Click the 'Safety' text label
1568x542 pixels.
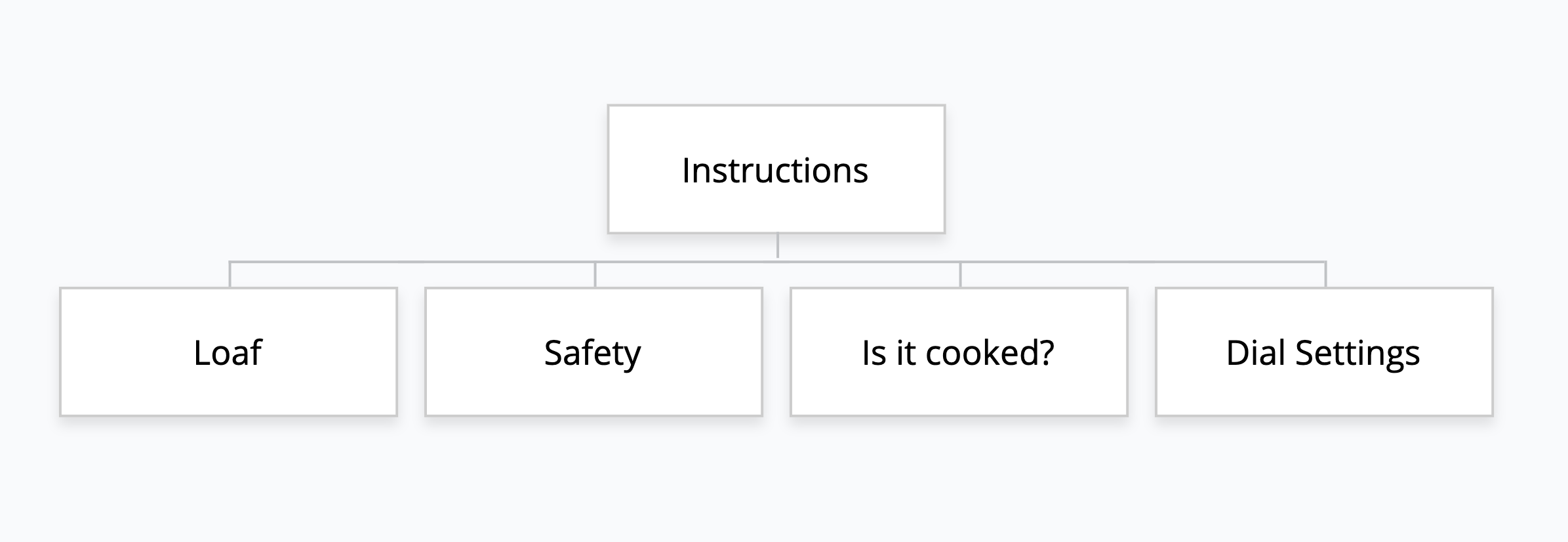pos(592,353)
